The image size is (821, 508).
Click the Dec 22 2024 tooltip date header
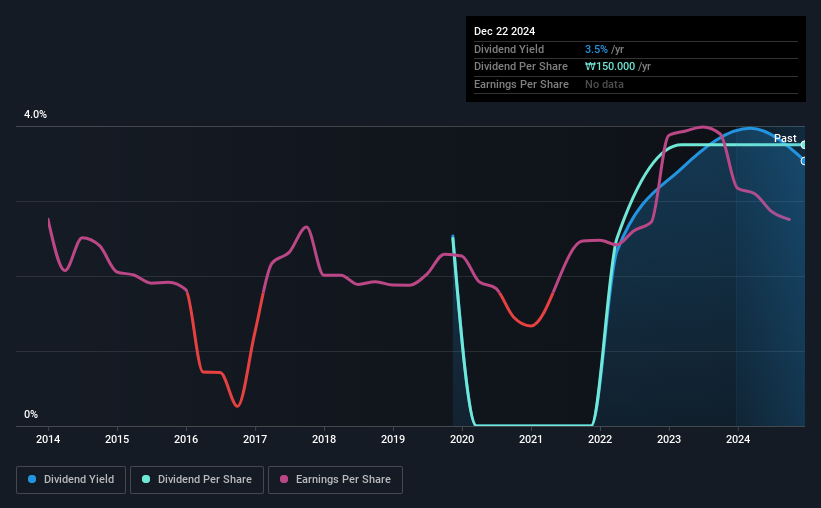click(x=504, y=31)
